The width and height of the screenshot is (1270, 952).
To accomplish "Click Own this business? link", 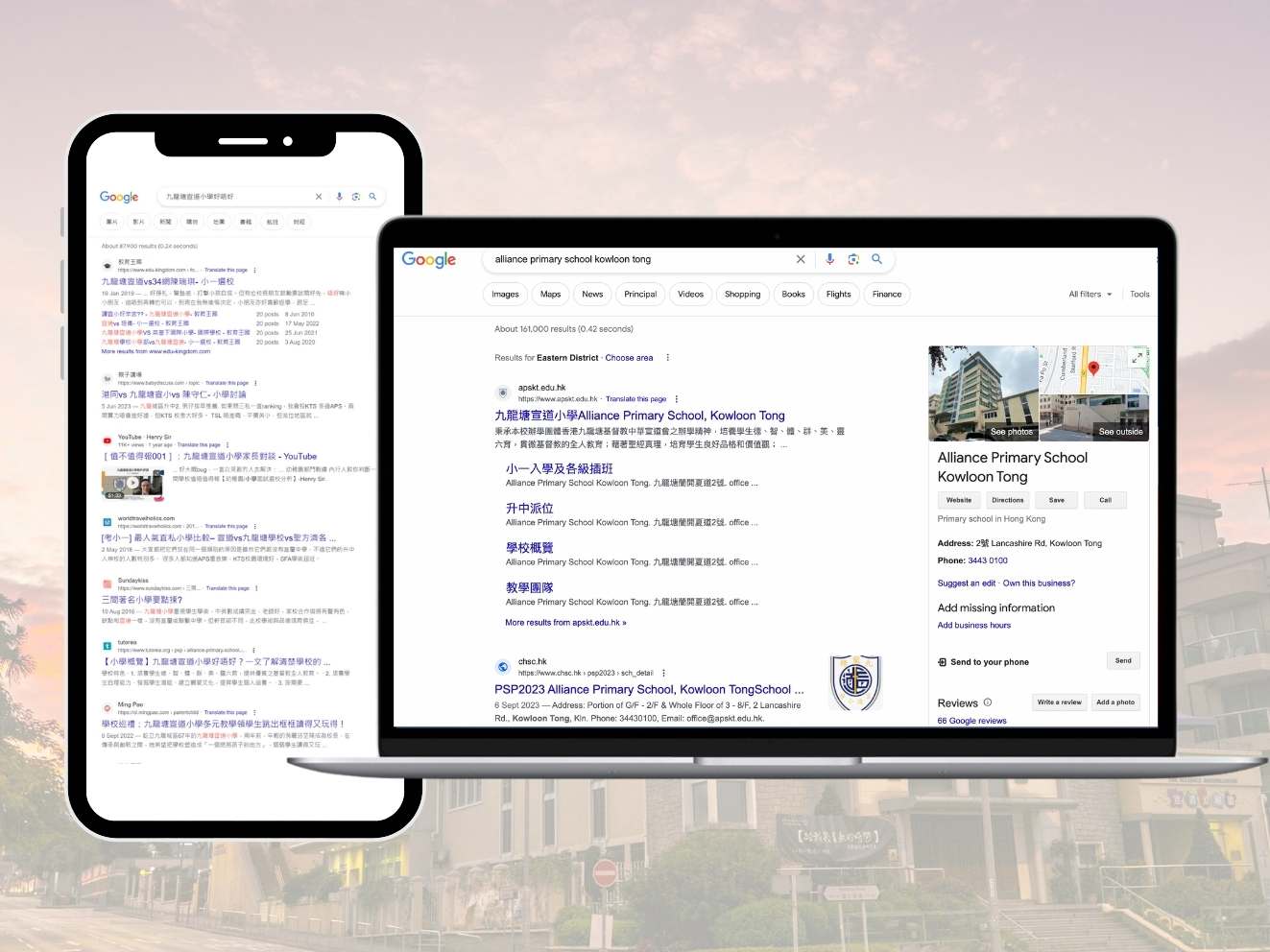I will (1039, 583).
